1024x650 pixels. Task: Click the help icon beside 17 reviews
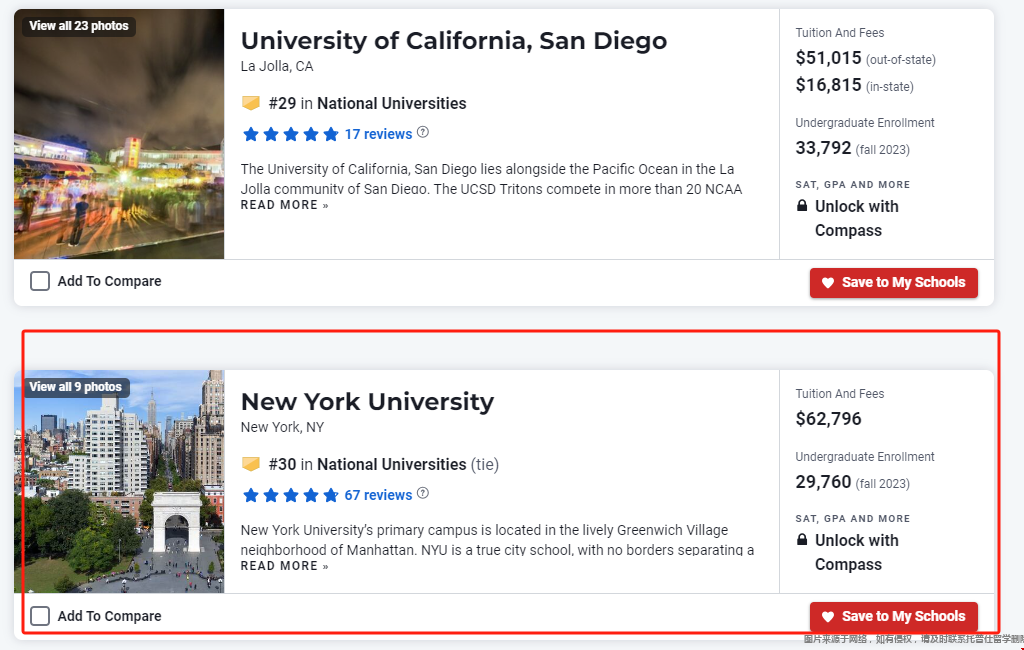click(423, 132)
